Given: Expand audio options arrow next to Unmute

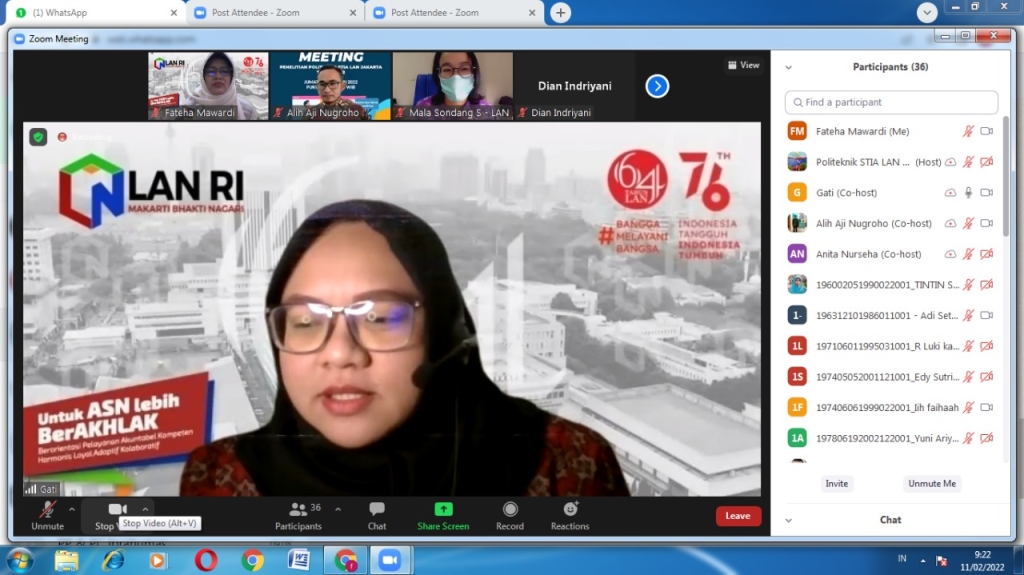Looking at the screenshot, I should point(72,509).
